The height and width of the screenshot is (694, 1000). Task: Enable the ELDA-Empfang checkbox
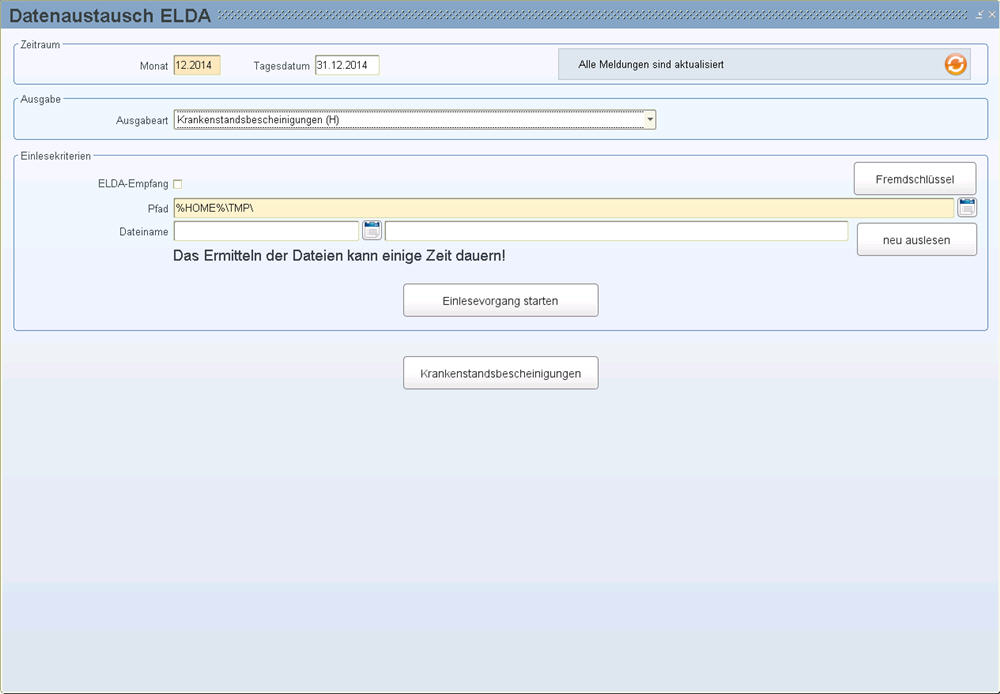tap(178, 184)
